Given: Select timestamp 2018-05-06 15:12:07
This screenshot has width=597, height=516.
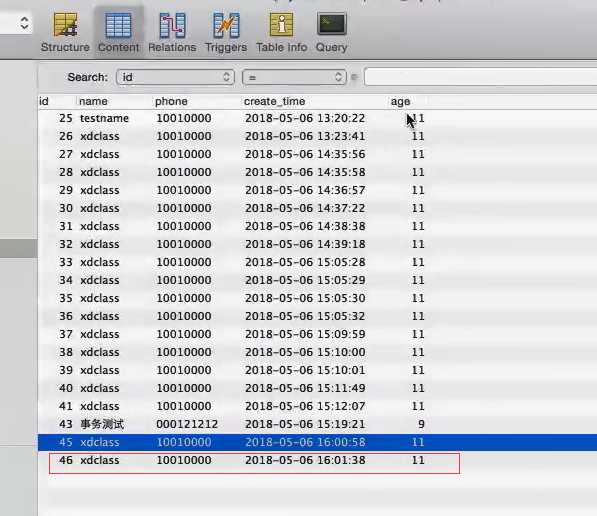Looking at the screenshot, I should point(305,406).
